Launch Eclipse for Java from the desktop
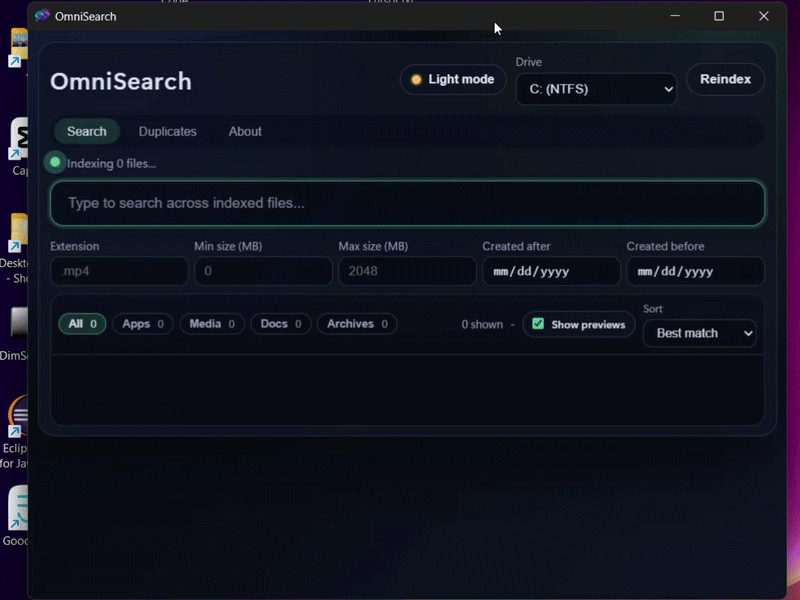The height and width of the screenshot is (600, 800). [x=15, y=420]
